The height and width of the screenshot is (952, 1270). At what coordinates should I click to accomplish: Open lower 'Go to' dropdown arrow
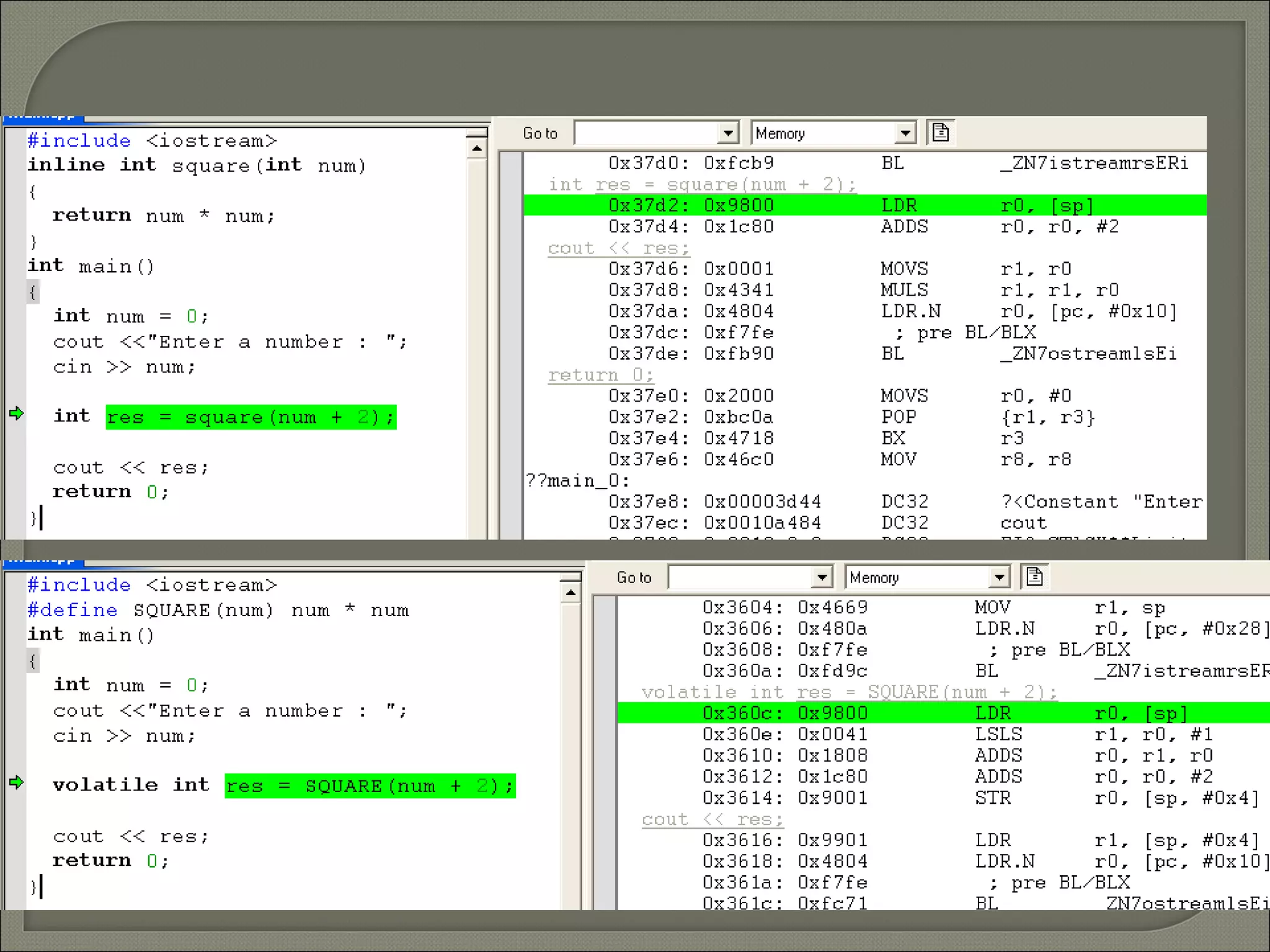[x=822, y=578]
